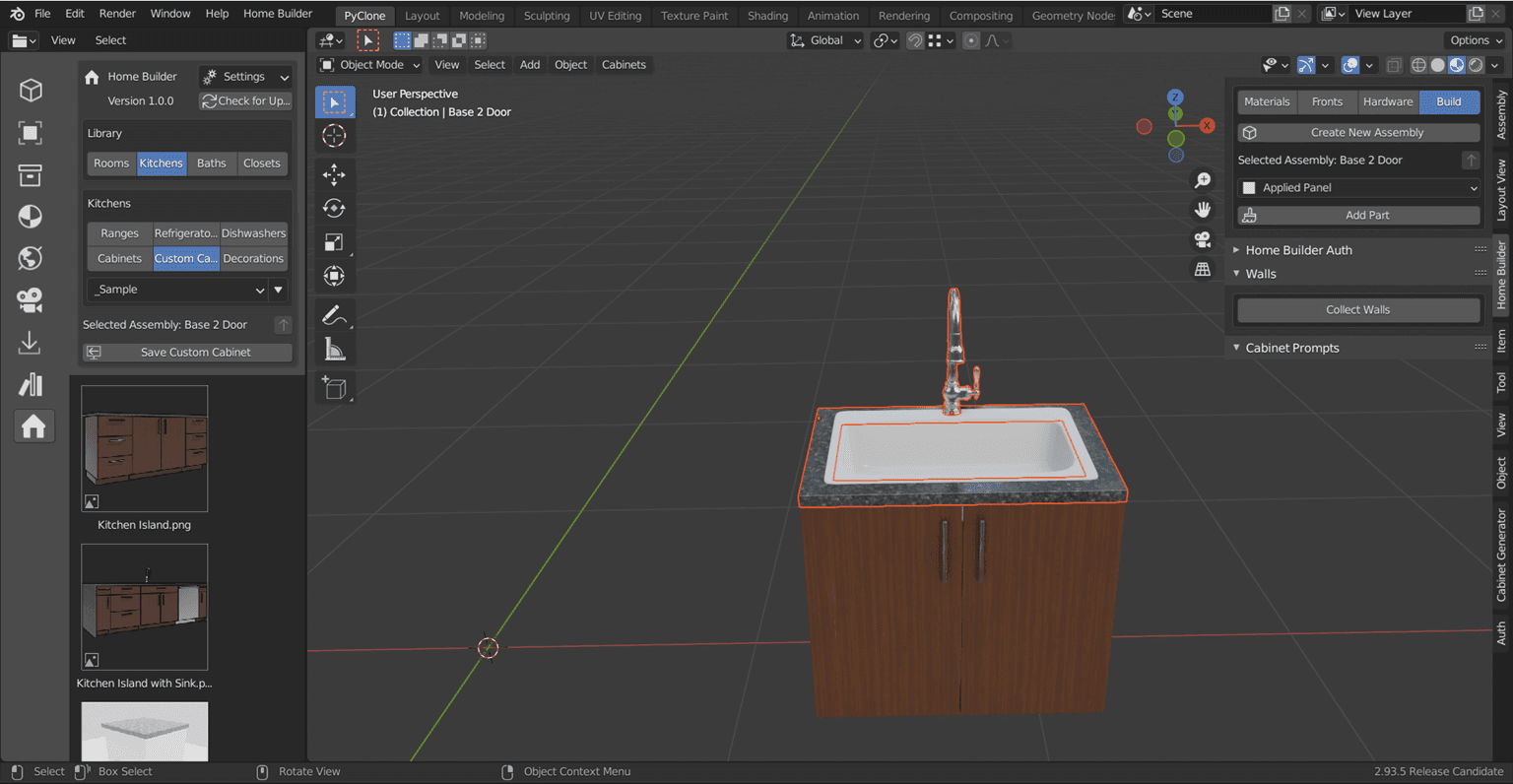
Task: Switch to the Shading workspace tab
Action: (767, 15)
